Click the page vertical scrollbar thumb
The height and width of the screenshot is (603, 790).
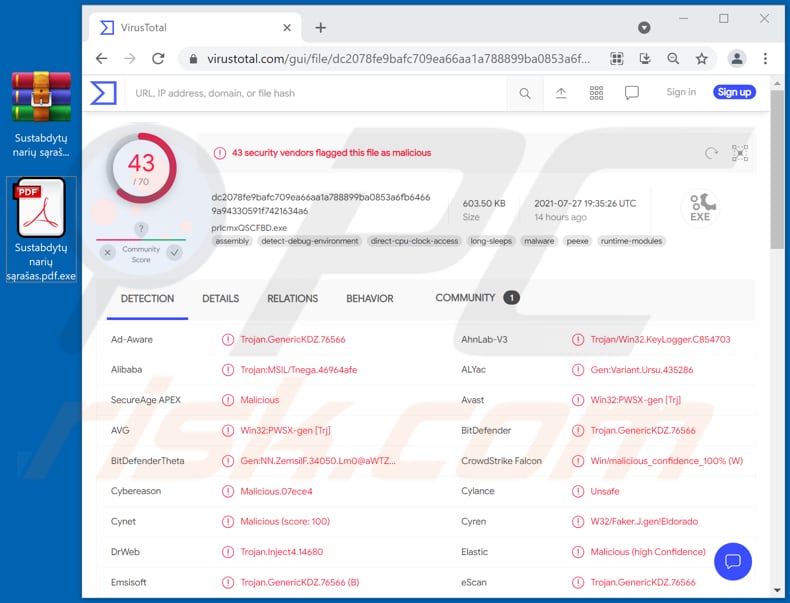pos(776,170)
